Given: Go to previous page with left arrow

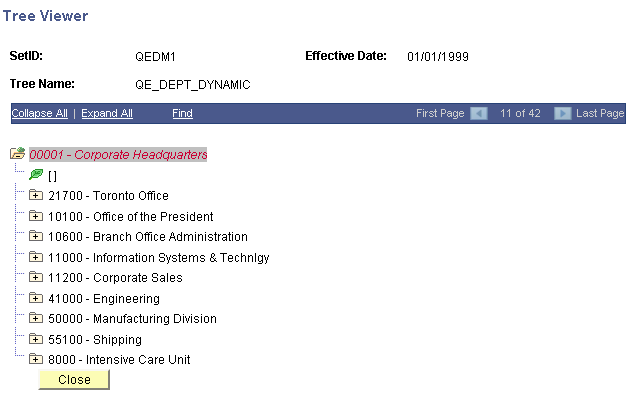Looking at the screenshot, I should coord(479,113).
